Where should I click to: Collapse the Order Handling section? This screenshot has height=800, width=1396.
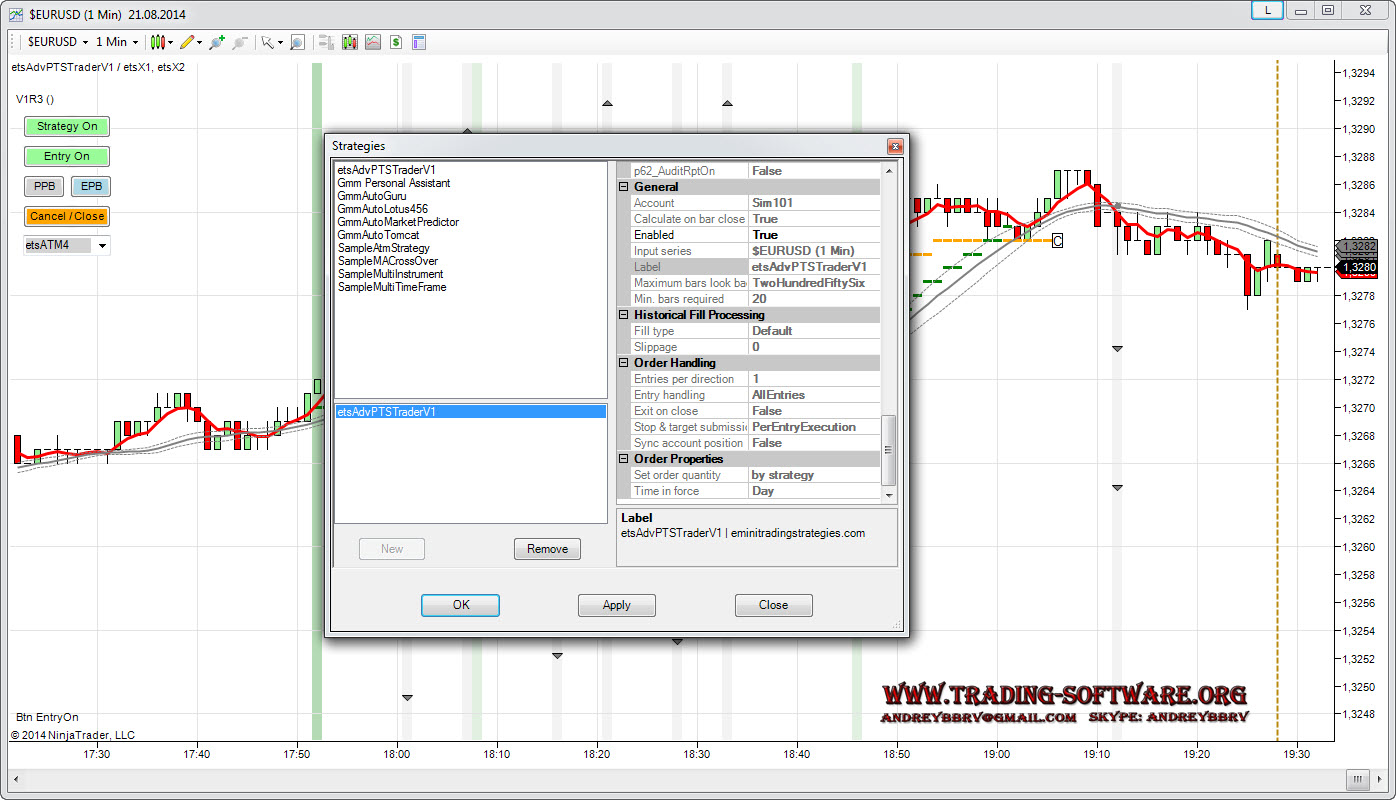point(624,363)
